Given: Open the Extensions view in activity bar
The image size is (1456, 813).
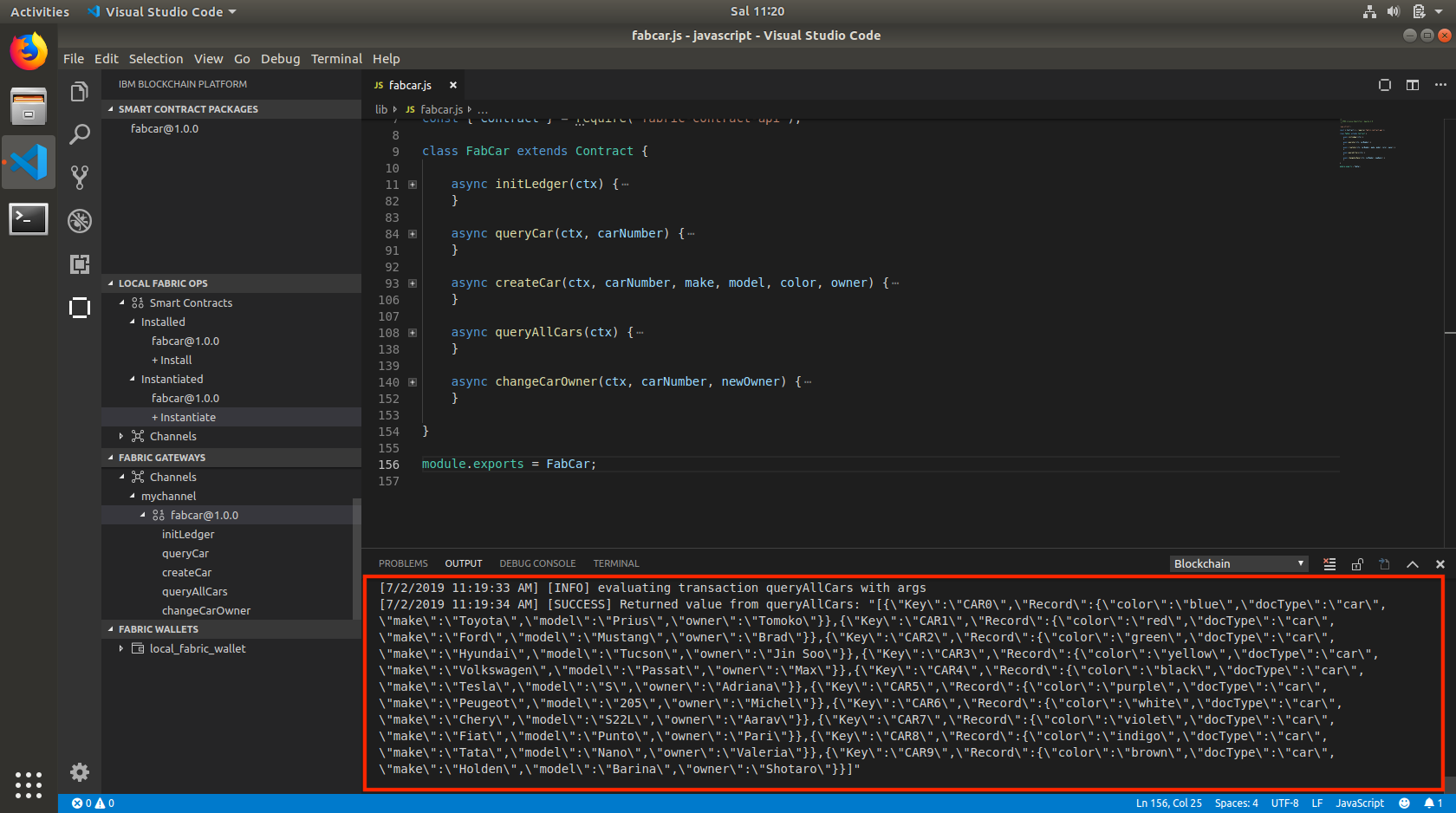Looking at the screenshot, I should pos(80,264).
